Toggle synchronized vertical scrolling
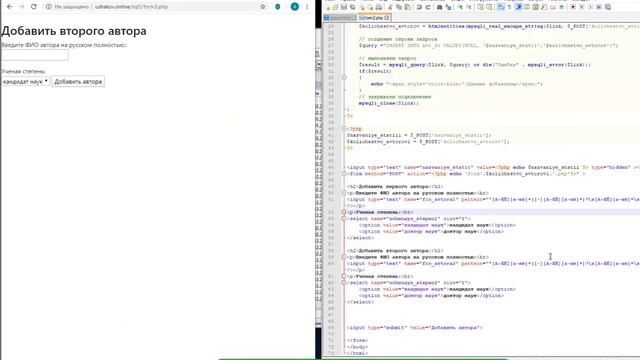 pos(480,7)
